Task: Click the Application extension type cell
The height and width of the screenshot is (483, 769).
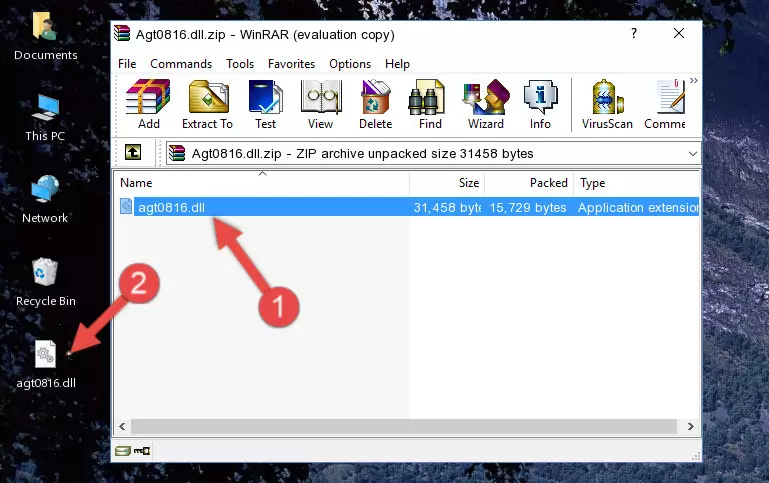Action: (638, 207)
